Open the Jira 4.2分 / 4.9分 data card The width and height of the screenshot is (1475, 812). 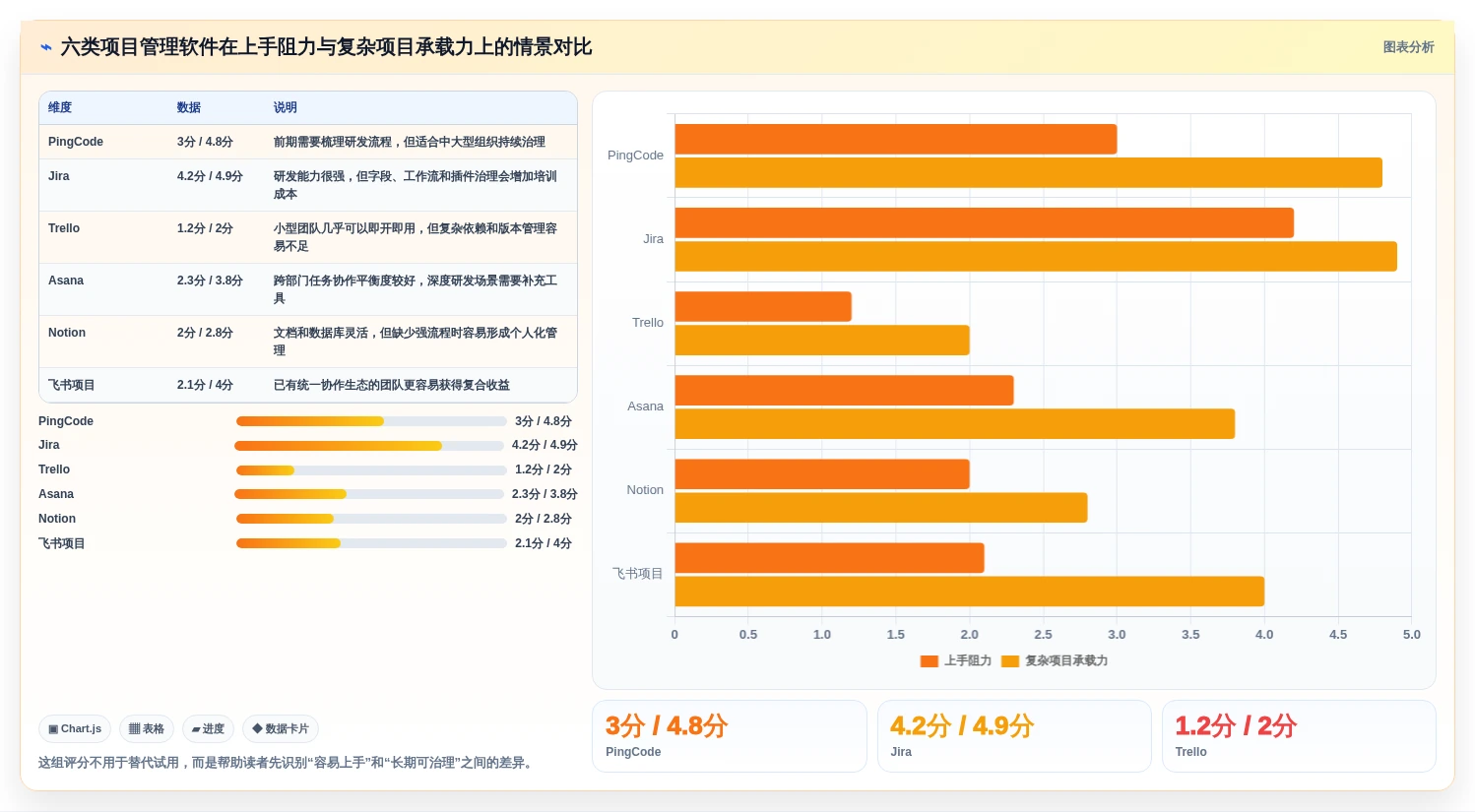[x=1014, y=736]
